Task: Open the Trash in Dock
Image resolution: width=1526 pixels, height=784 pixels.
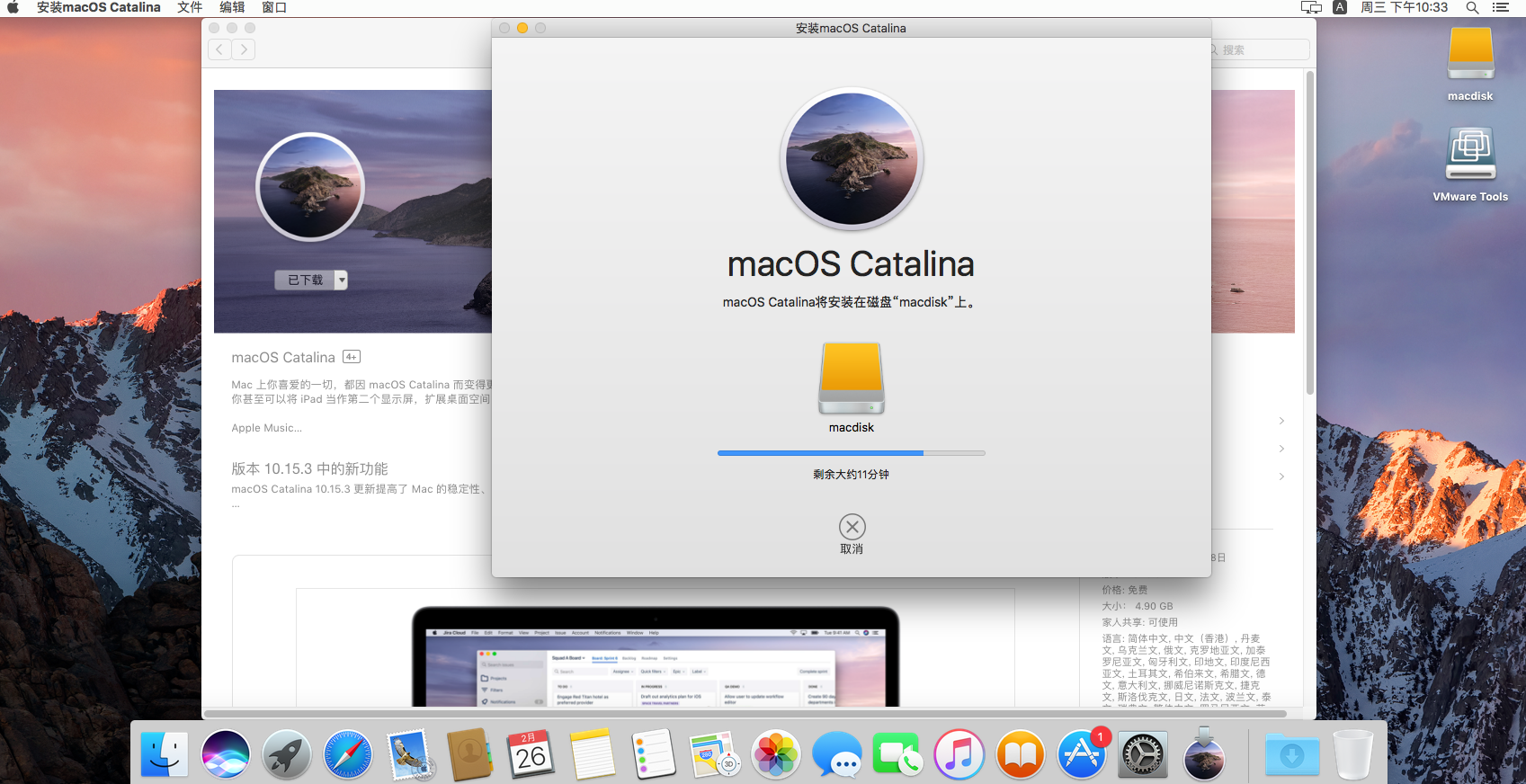Action: click(1353, 753)
